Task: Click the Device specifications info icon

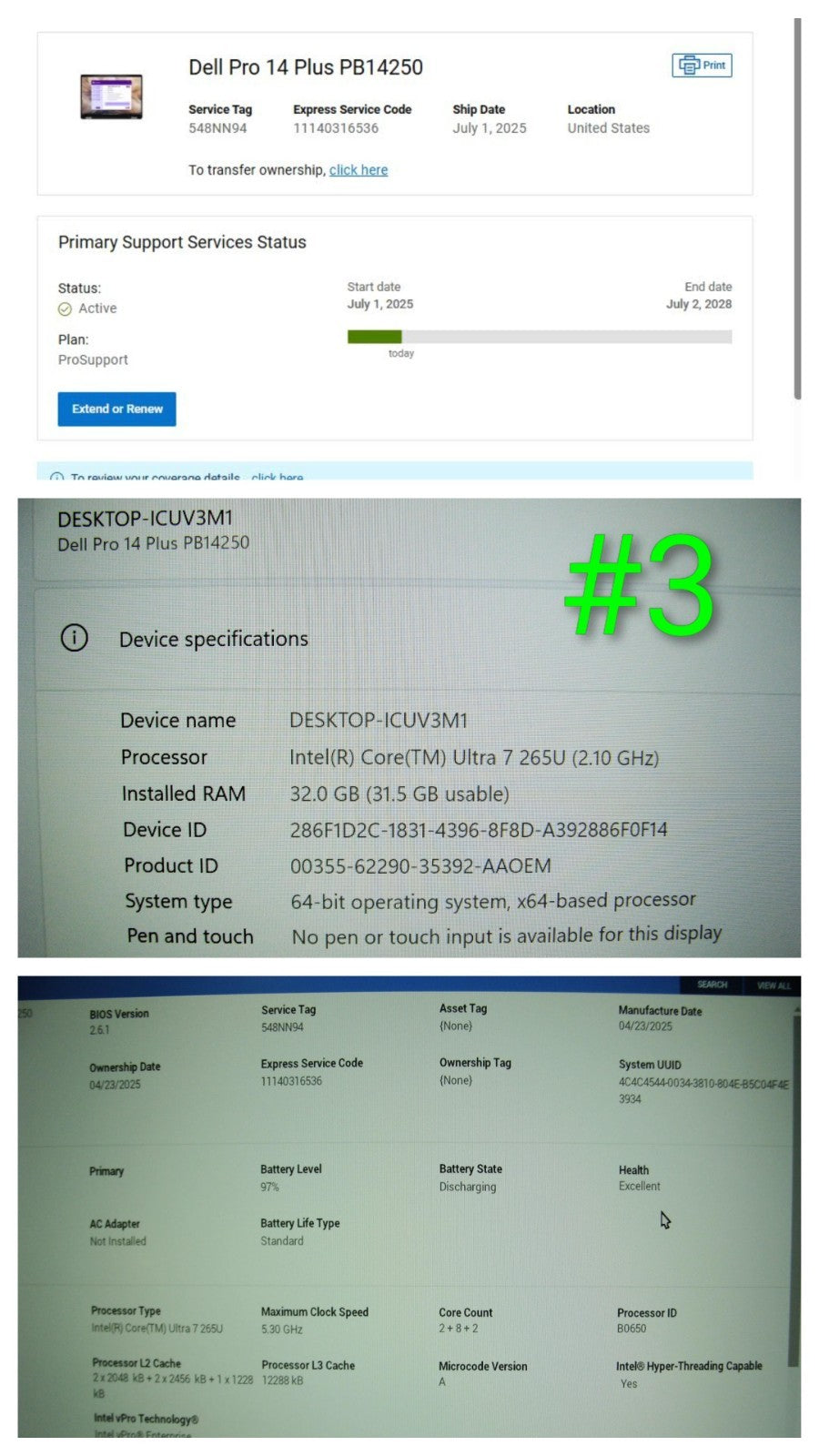Action: [75, 638]
